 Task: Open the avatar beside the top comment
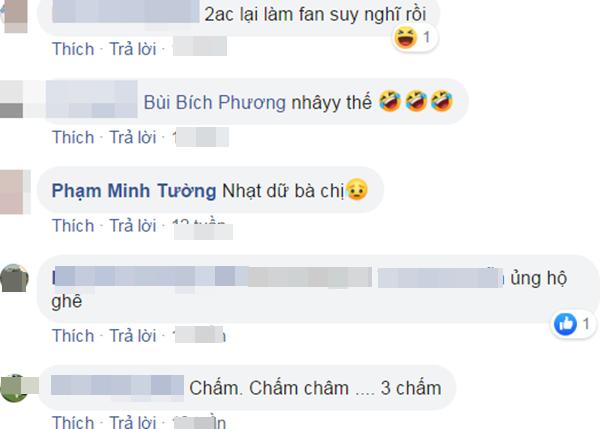tap(15, 16)
